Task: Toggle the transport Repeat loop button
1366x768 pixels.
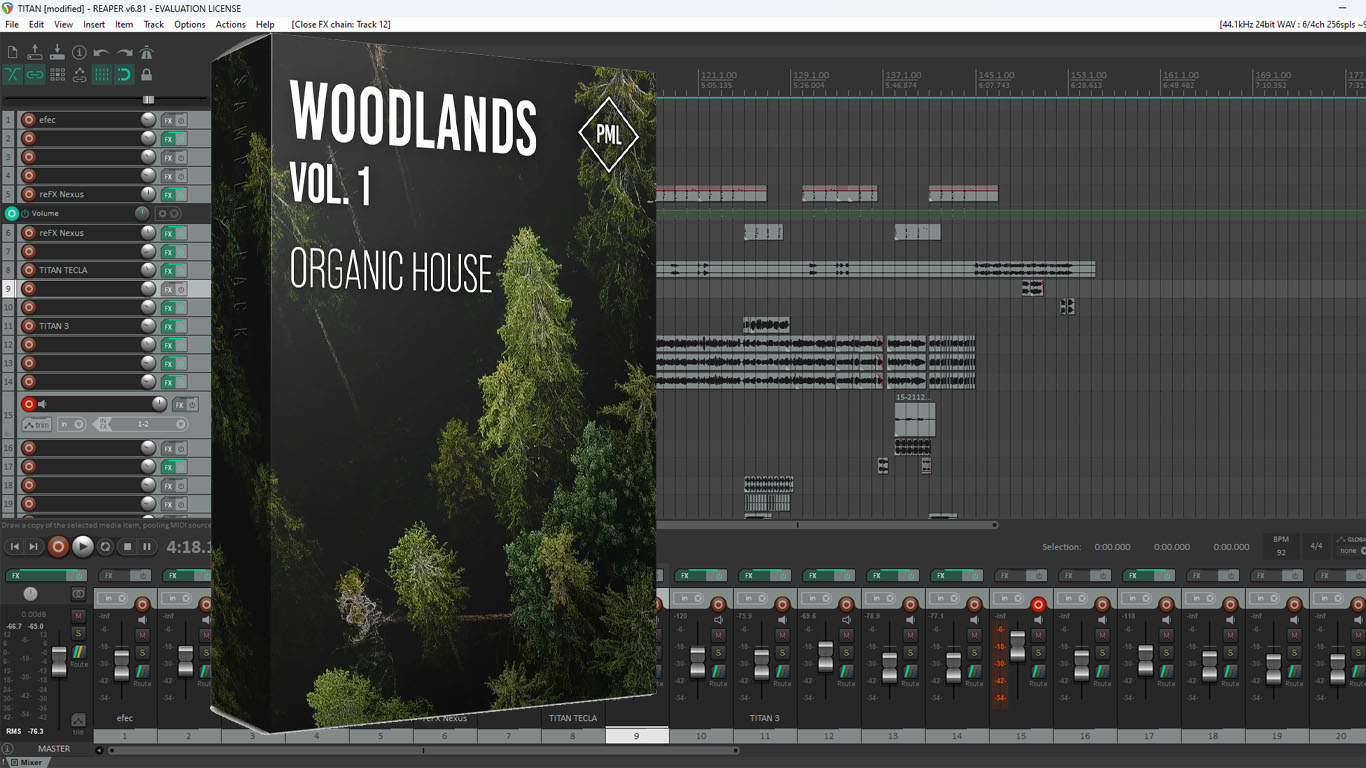Action: tap(105, 547)
